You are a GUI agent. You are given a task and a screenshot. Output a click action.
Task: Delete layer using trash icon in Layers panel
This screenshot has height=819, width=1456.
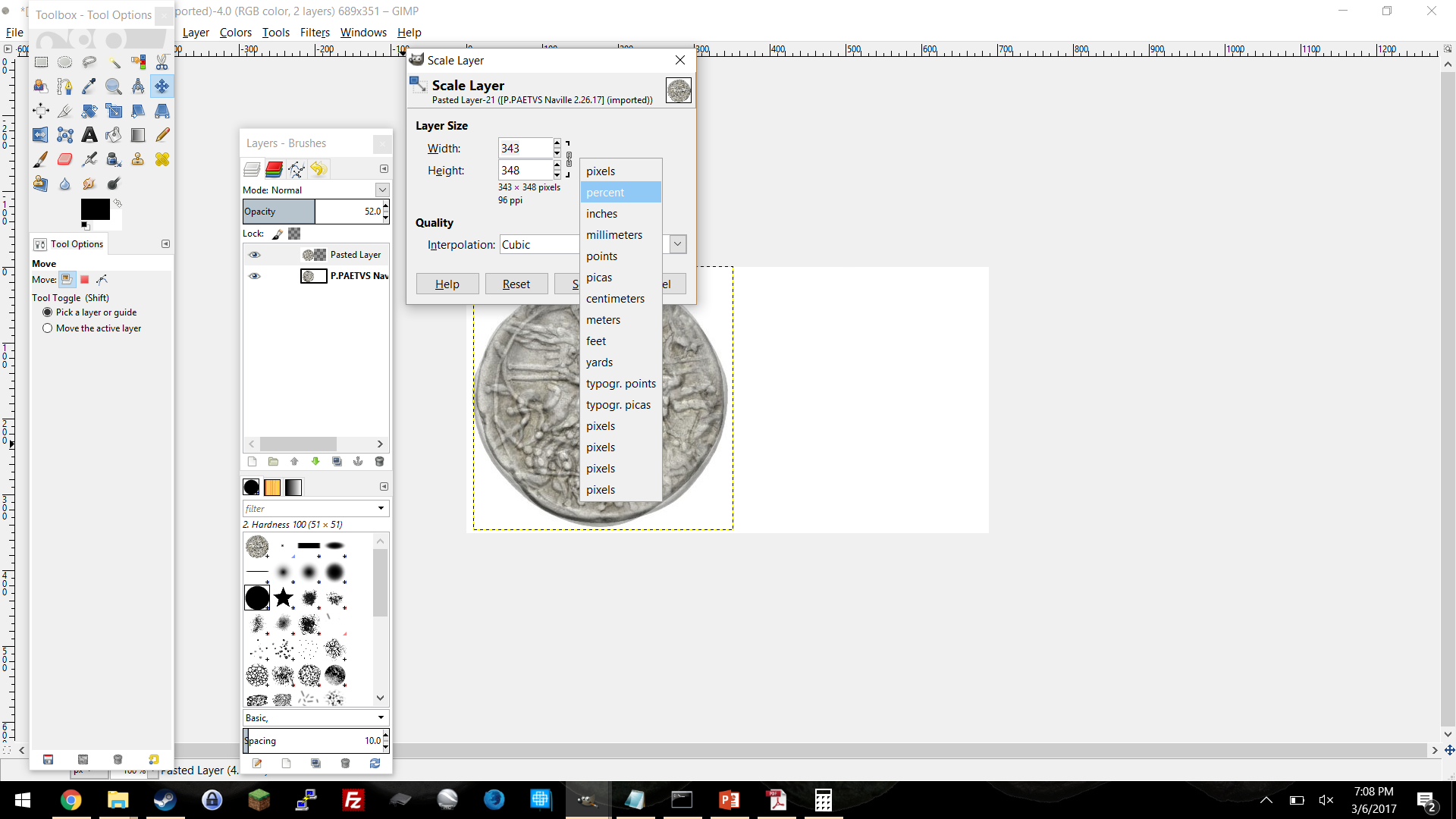point(380,461)
